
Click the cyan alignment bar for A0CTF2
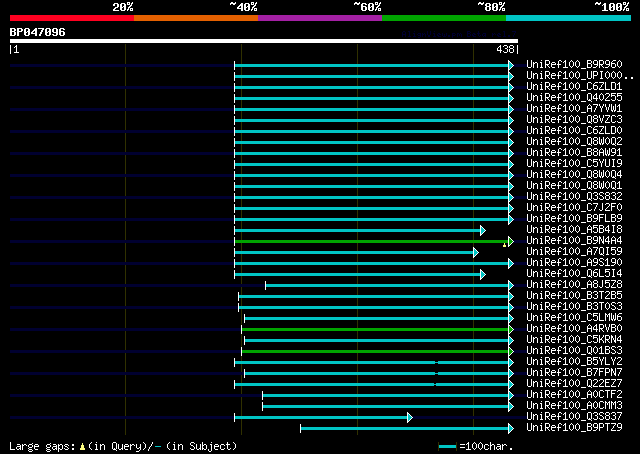(385, 396)
